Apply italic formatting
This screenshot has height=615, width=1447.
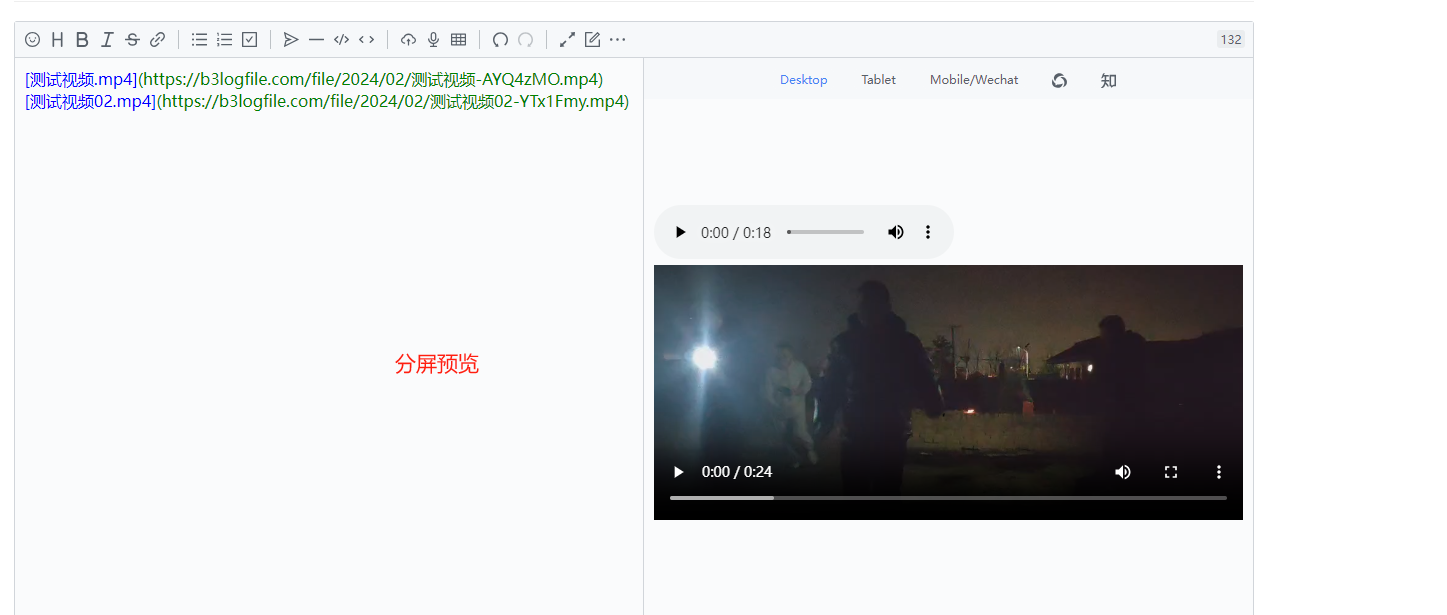click(107, 40)
